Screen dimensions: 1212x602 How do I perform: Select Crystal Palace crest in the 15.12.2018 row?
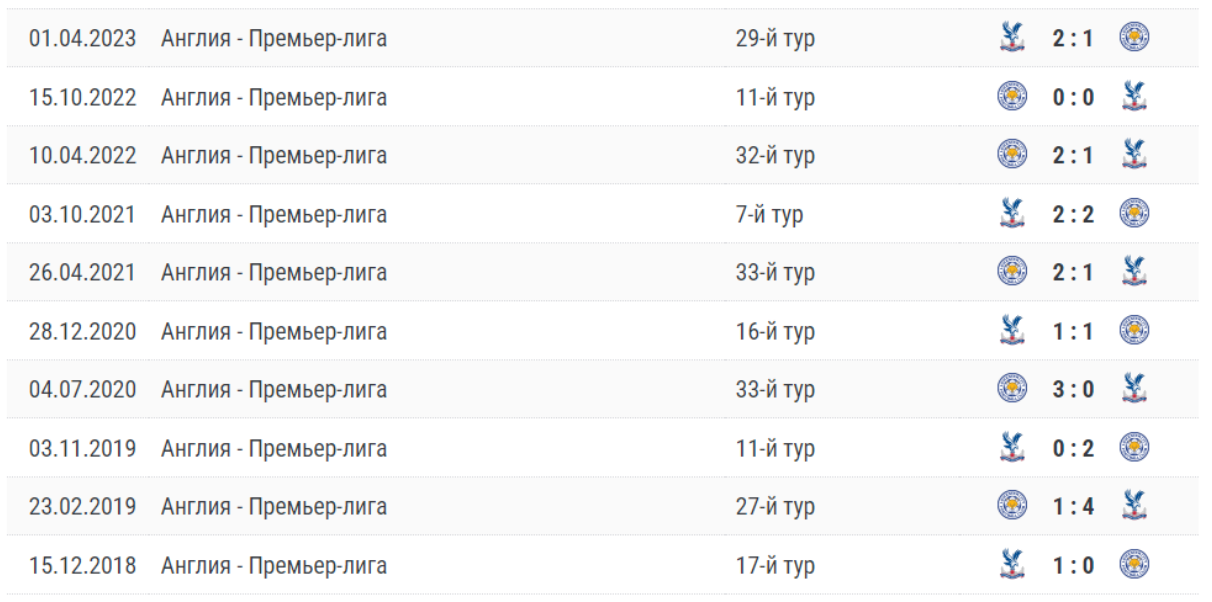pos(1012,565)
